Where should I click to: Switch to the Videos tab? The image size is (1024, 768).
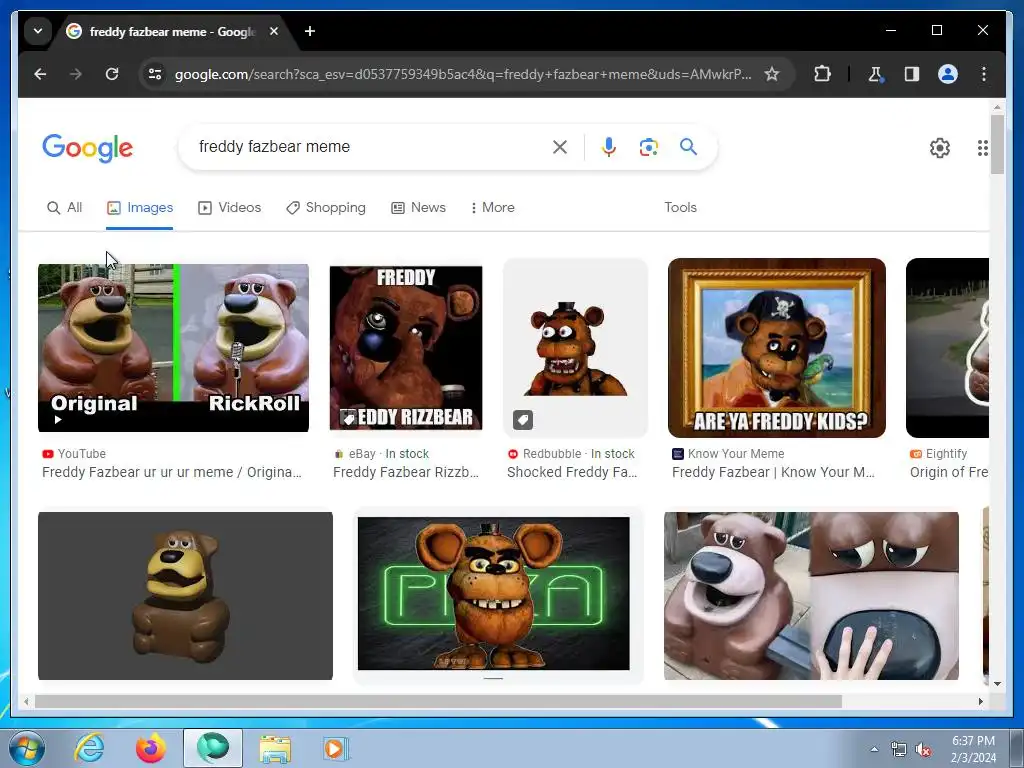(229, 208)
